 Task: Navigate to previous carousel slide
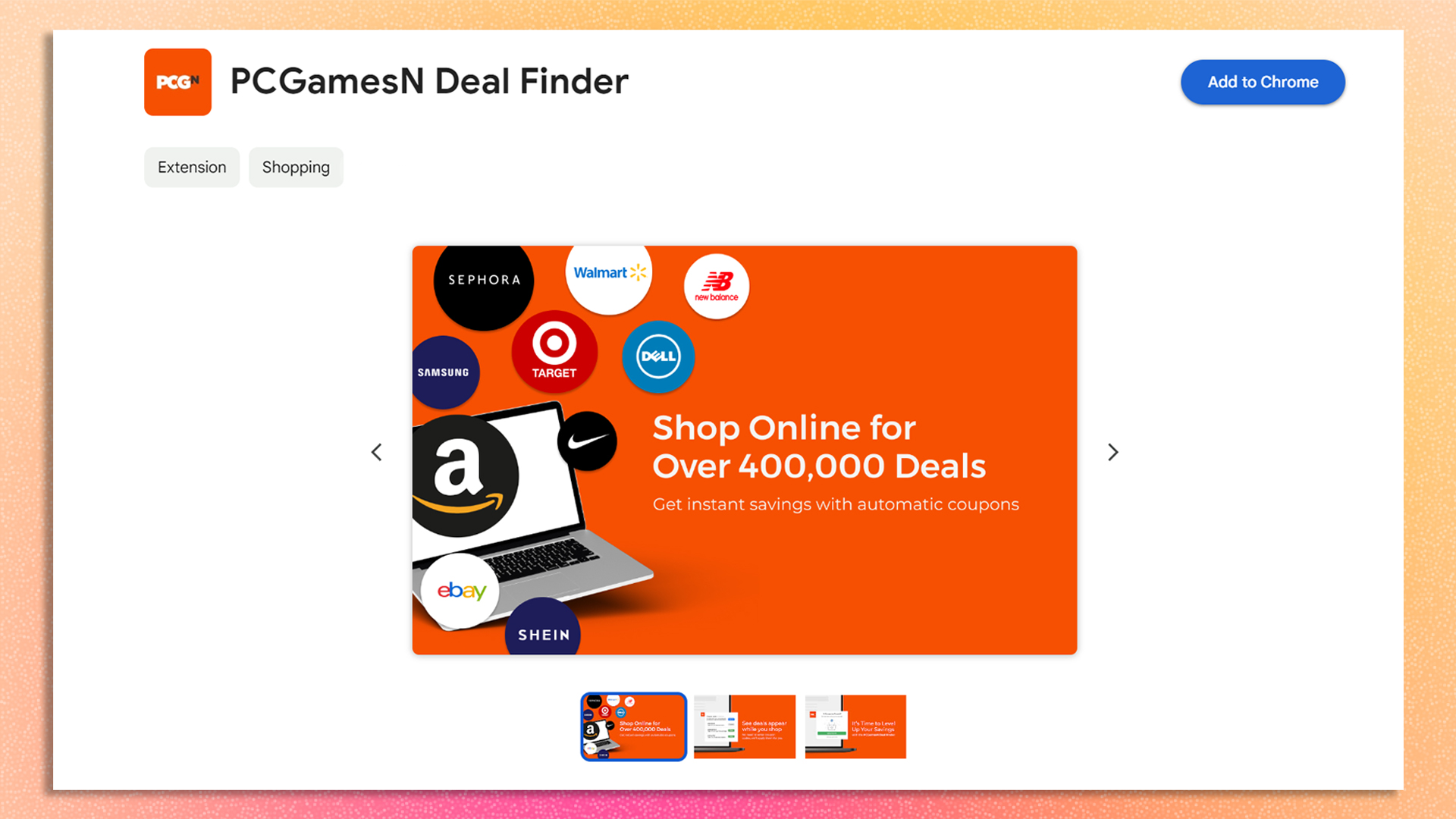(x=377, y=452)
